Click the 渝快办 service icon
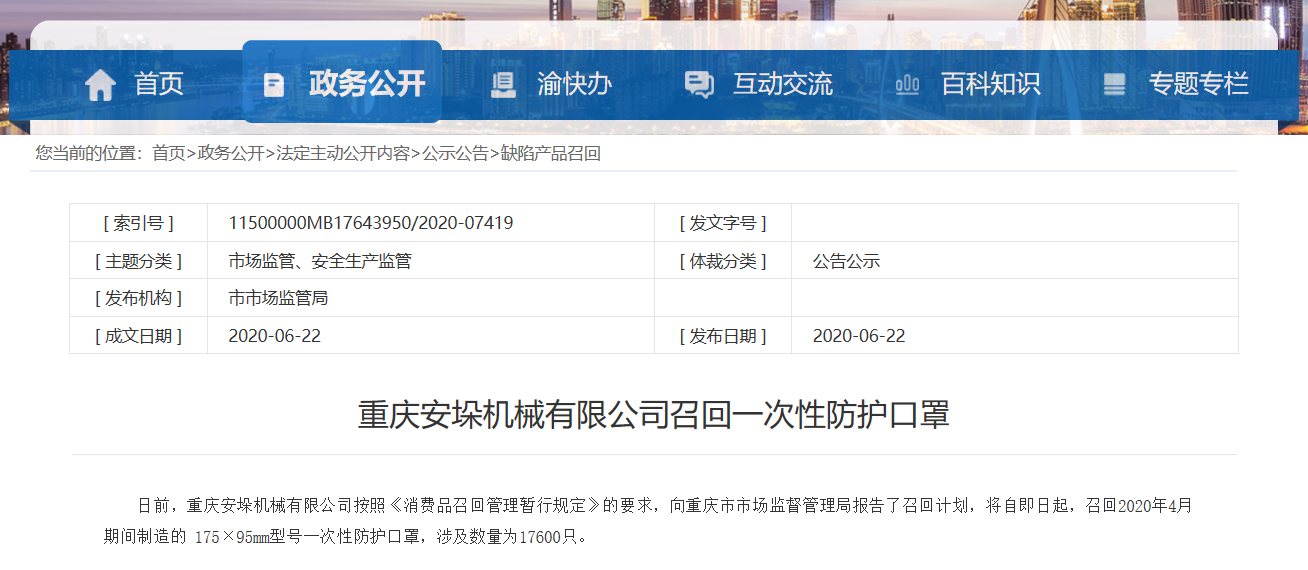The height and width of the screenshot is (570, 1308). point(503,84)
